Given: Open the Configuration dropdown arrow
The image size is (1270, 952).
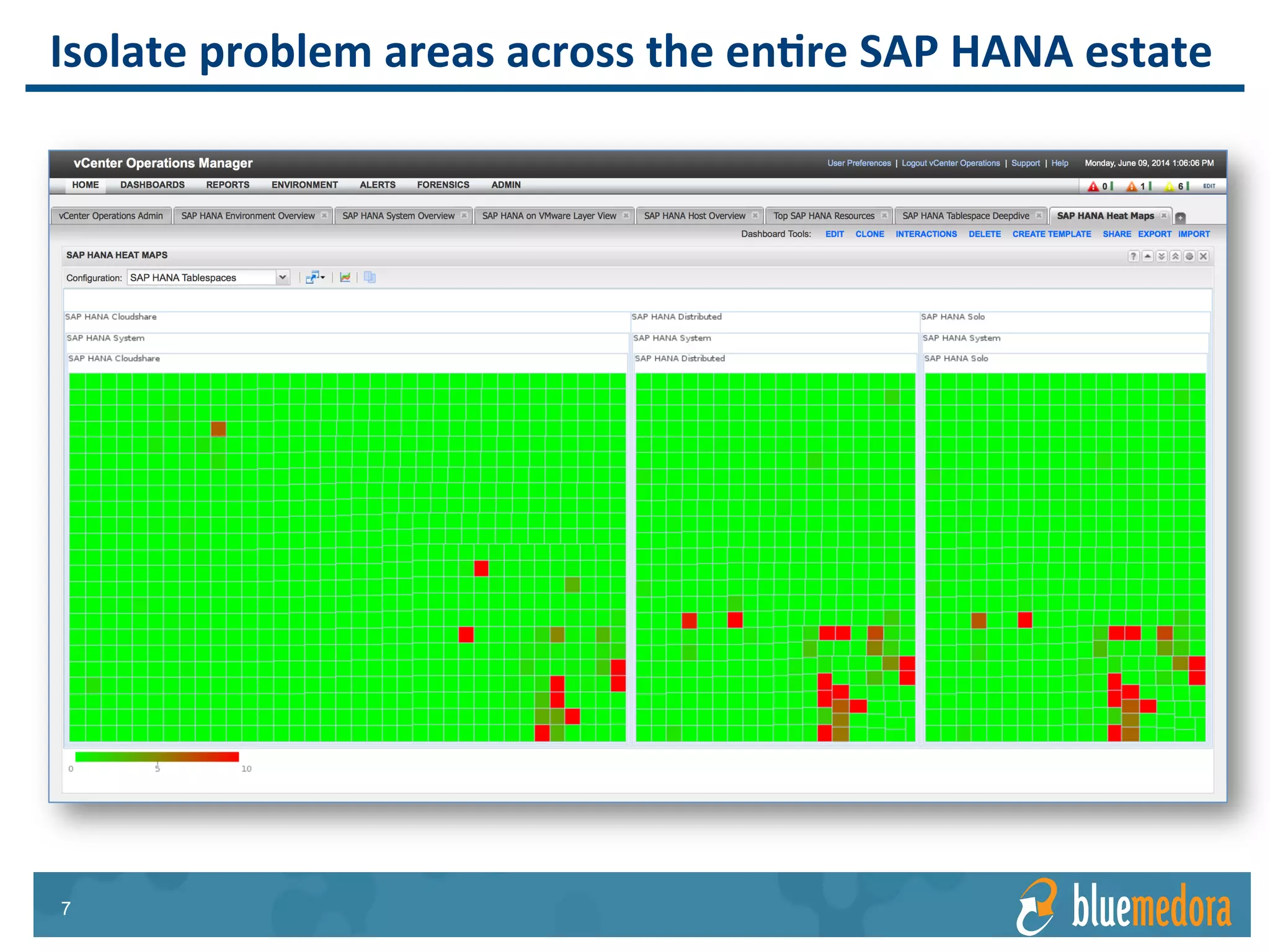Looking at the screenshot, I should 283,278.
